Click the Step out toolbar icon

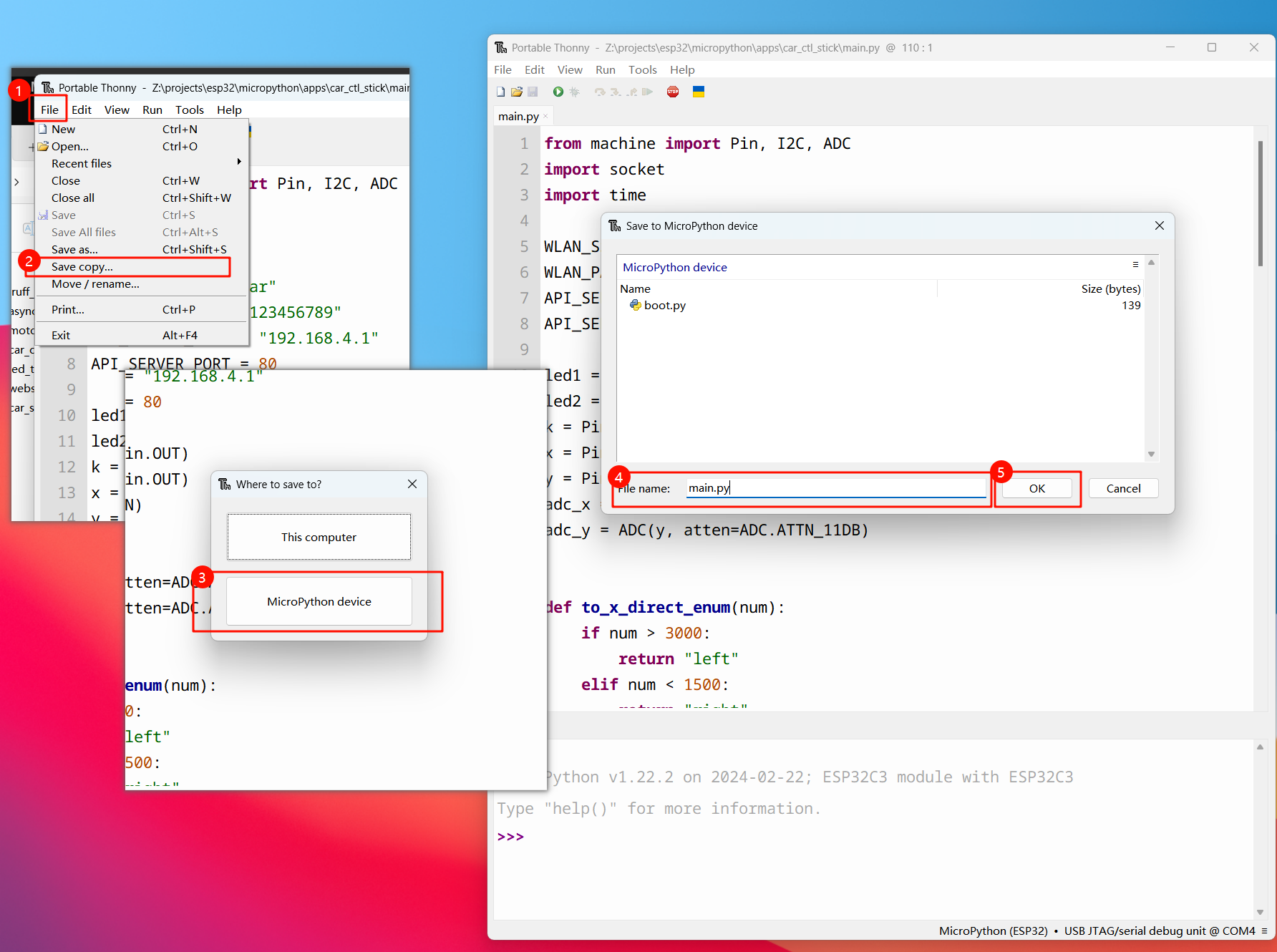click(x=631, y=92)
